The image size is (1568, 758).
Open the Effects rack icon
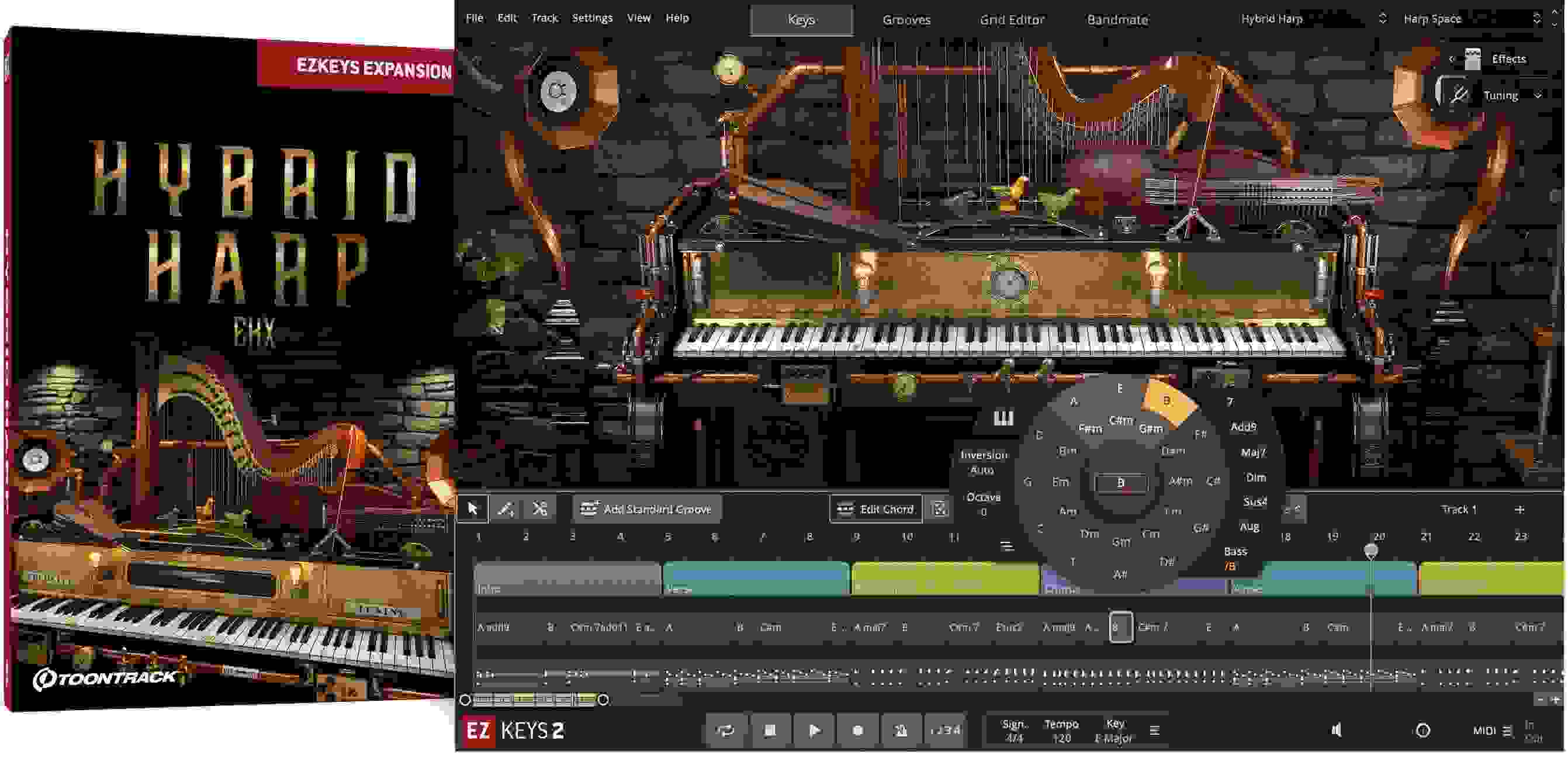point(1472,59)
